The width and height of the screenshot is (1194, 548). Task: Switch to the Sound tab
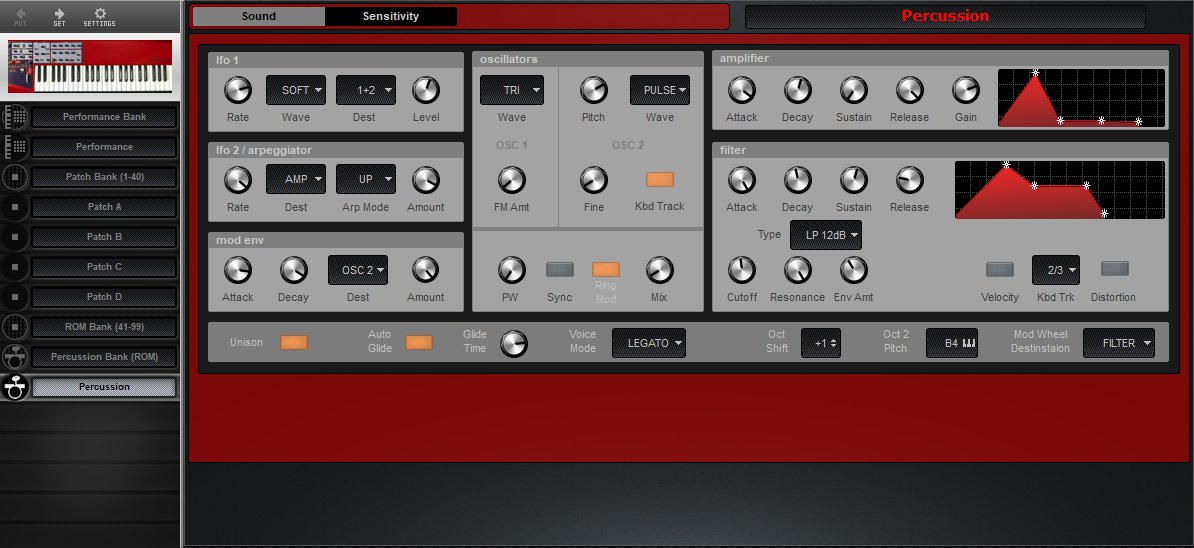(x=259, y=16)
